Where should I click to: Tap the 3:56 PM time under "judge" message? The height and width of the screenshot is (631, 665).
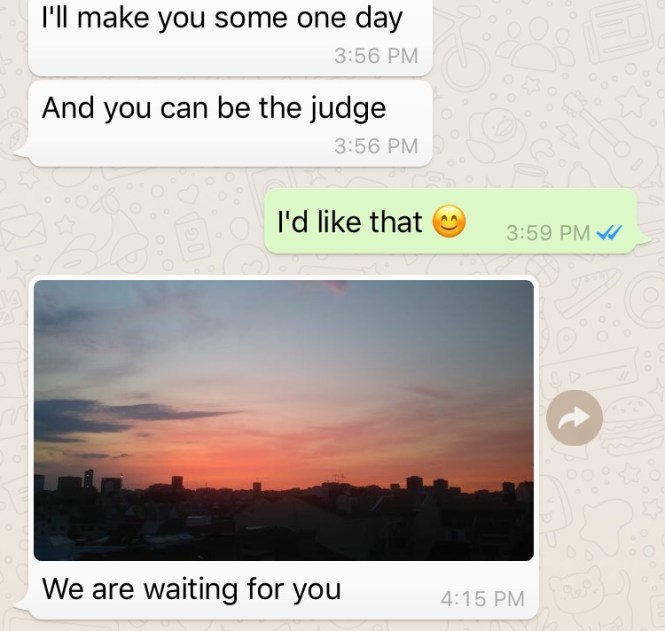[376, 146]
